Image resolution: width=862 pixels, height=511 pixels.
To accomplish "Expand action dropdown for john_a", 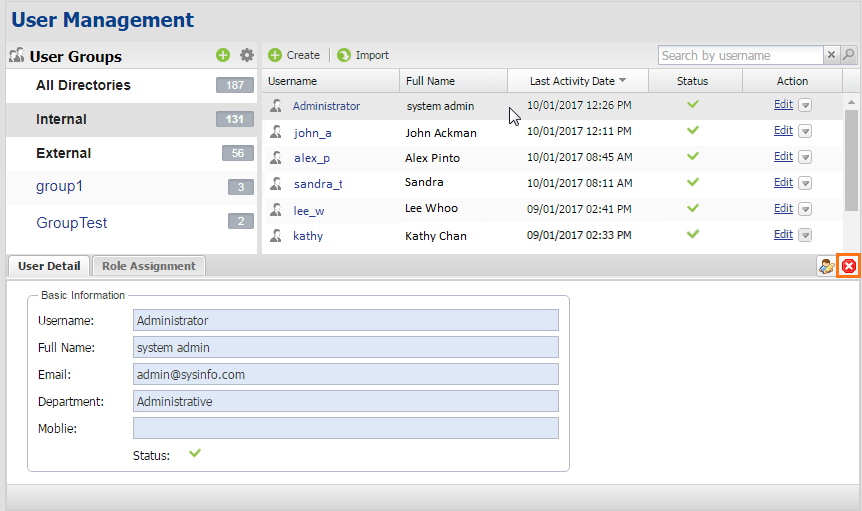I will pos(805,131).
